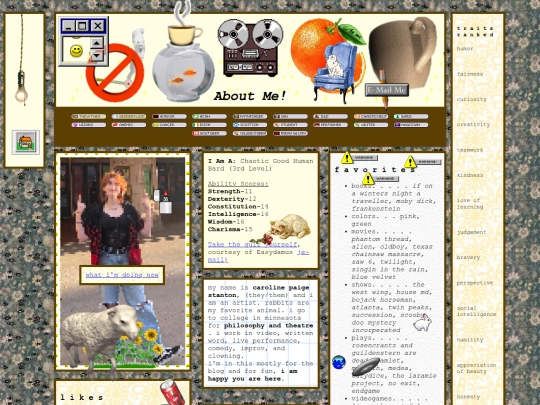Image resolution: width=540 pixels, height=405 pixels.
Task: Click the D&D badge
Action: 330,116
